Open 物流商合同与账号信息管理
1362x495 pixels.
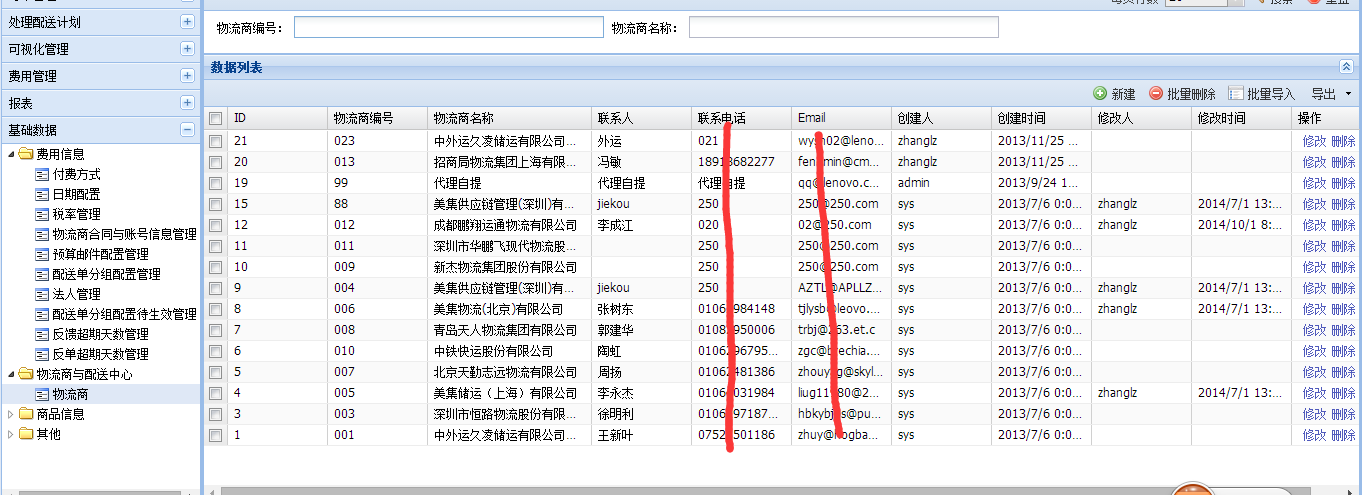point(124,234)
